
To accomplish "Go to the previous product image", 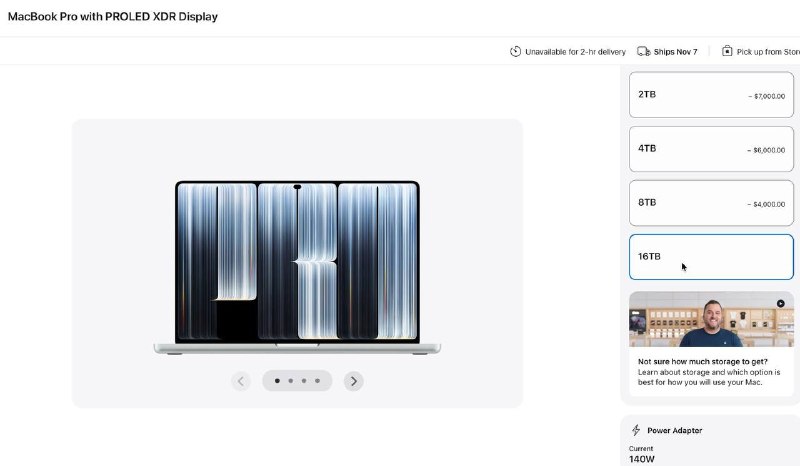I will coord(241,381).
